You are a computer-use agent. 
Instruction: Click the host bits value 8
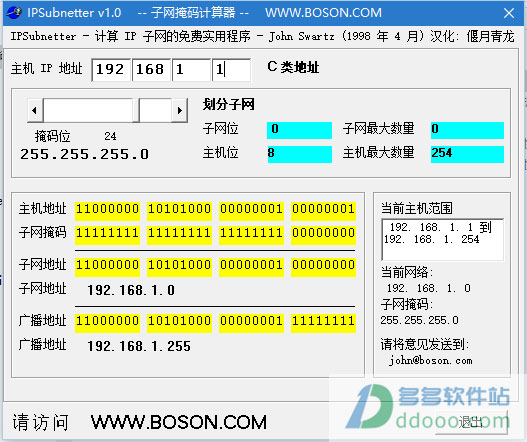click(299, 154)
